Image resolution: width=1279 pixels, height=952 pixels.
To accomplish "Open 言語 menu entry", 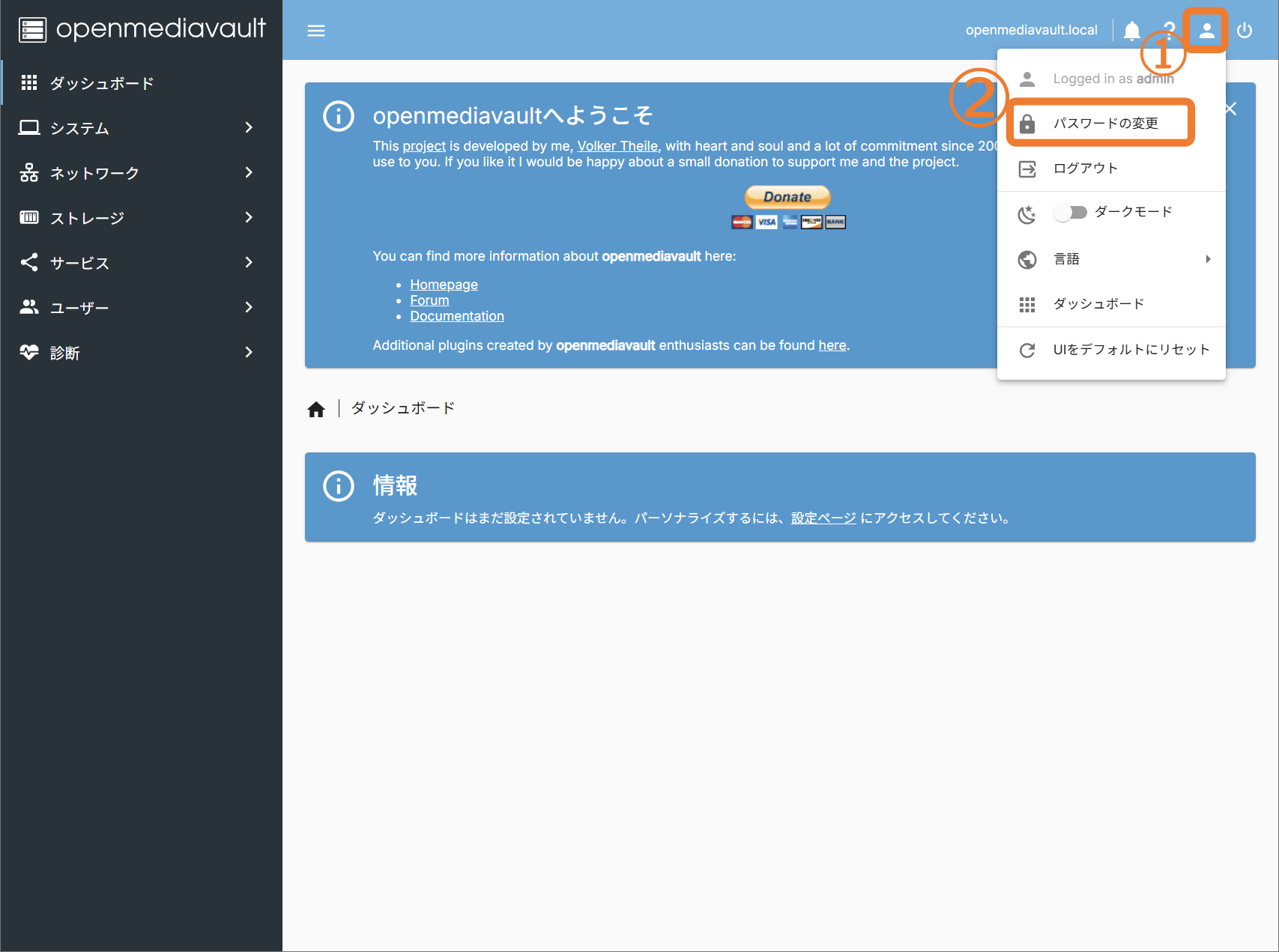I will click(1111, 259).
